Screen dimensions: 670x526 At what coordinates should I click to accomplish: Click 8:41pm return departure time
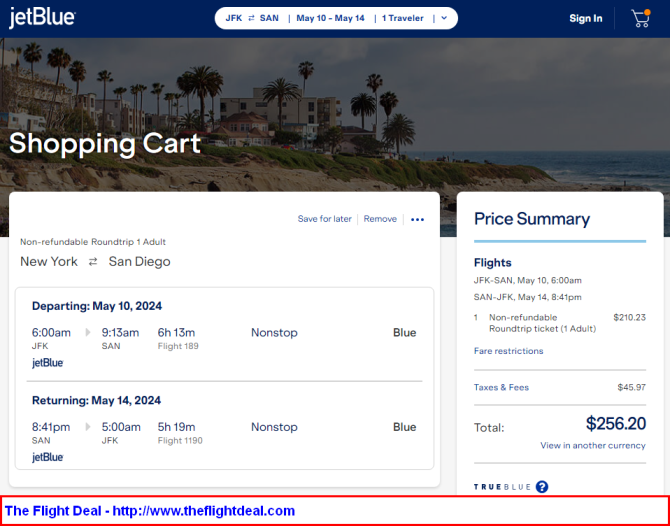click(51, 427)
